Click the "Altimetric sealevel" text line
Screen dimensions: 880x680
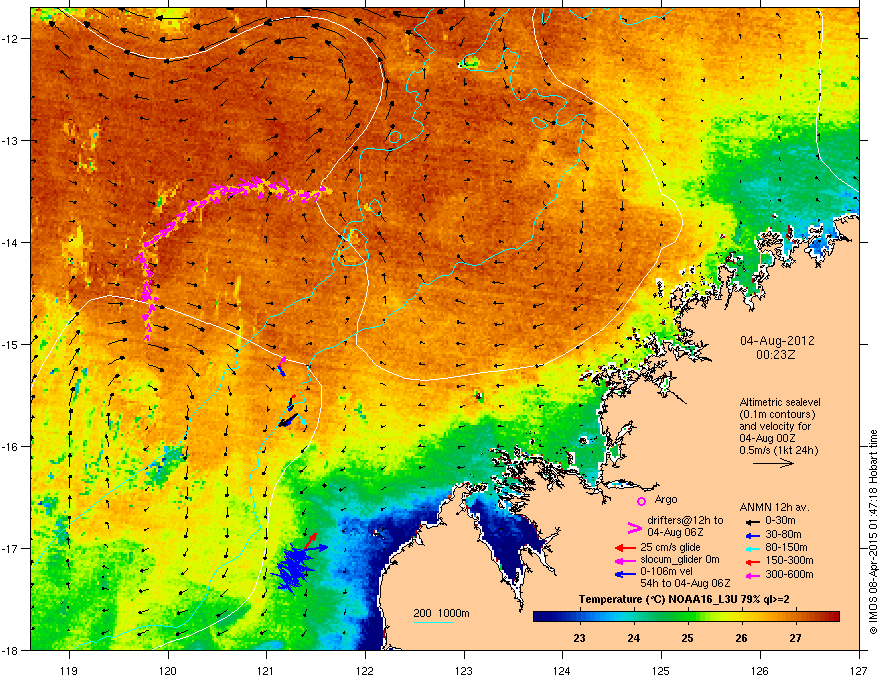780,402
